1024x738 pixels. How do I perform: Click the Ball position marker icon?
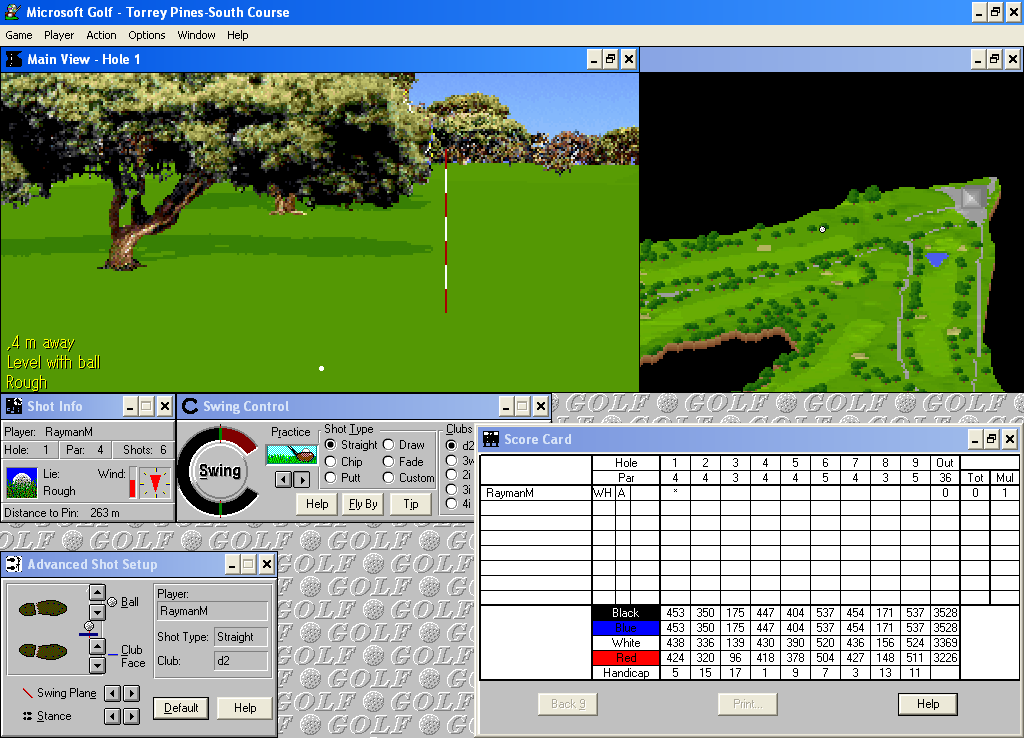point(112,602)
